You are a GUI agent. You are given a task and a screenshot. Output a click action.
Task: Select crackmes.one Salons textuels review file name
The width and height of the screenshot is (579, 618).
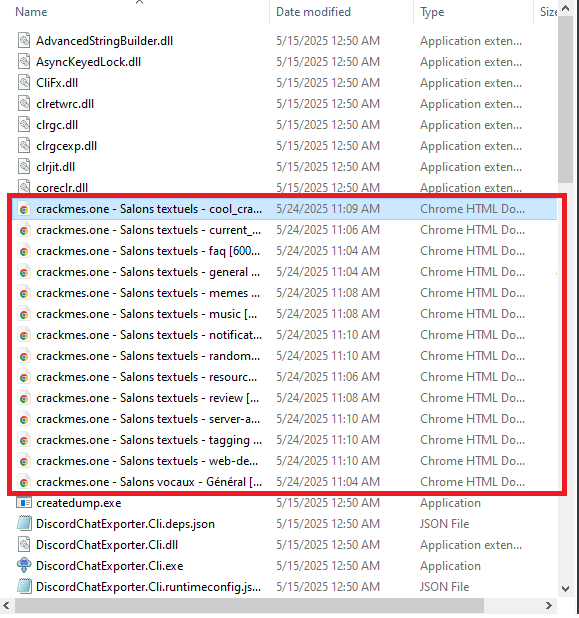147,398
